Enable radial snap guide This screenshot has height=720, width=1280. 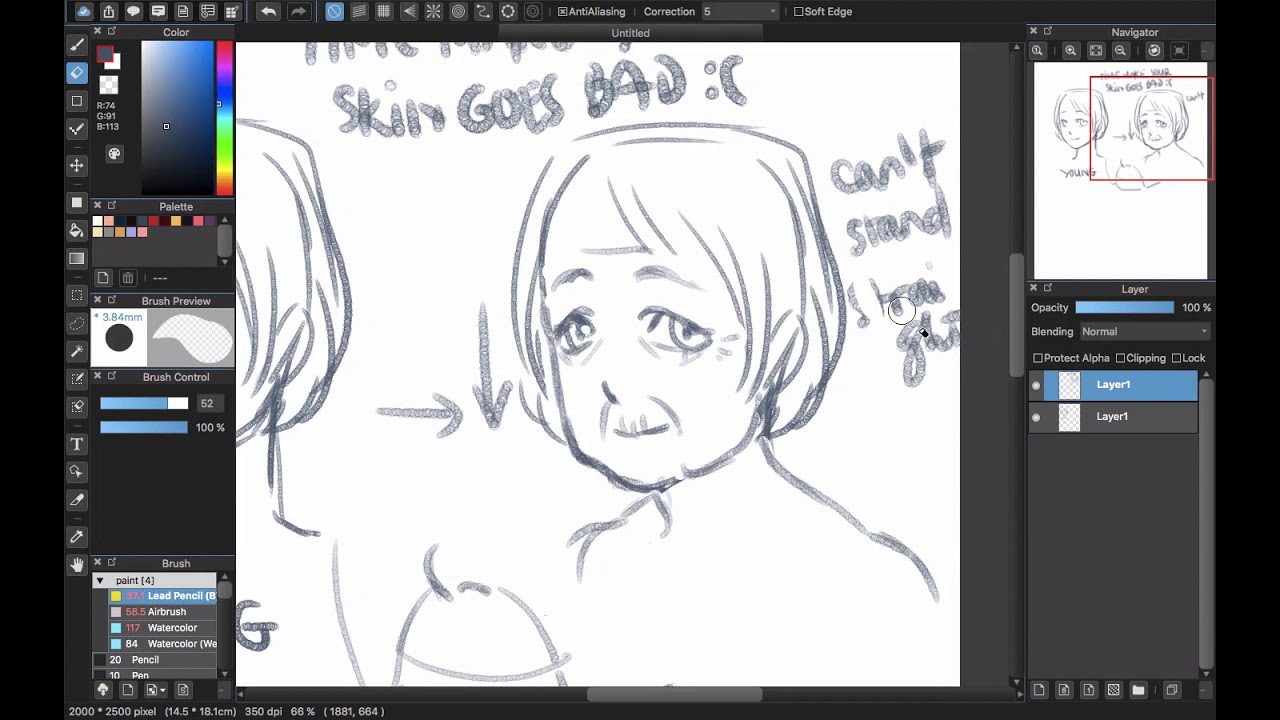pyautogui.click(x=433, y=11)
